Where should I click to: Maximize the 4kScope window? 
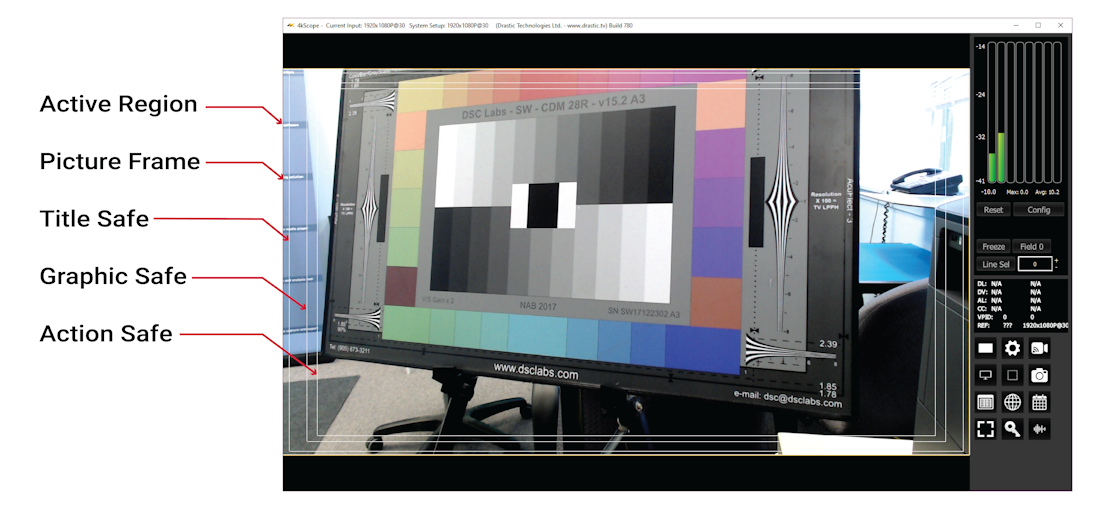[1038, 25]
